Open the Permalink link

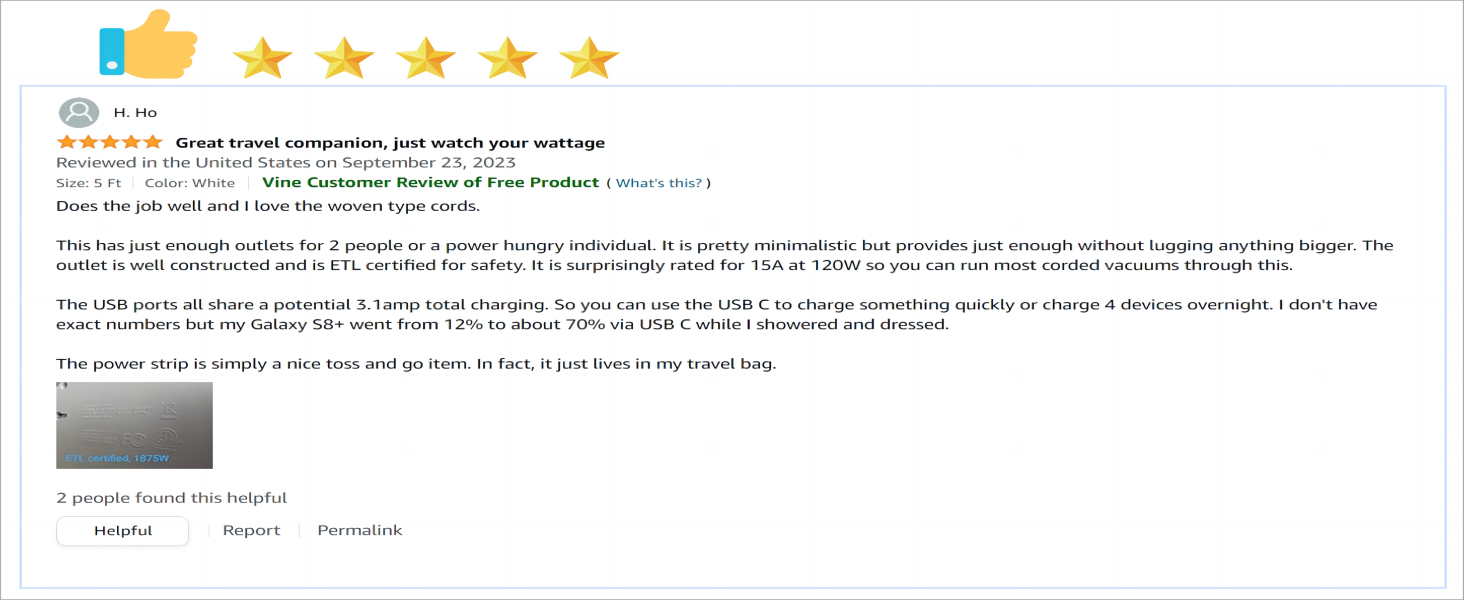click(x=359, y=531)
